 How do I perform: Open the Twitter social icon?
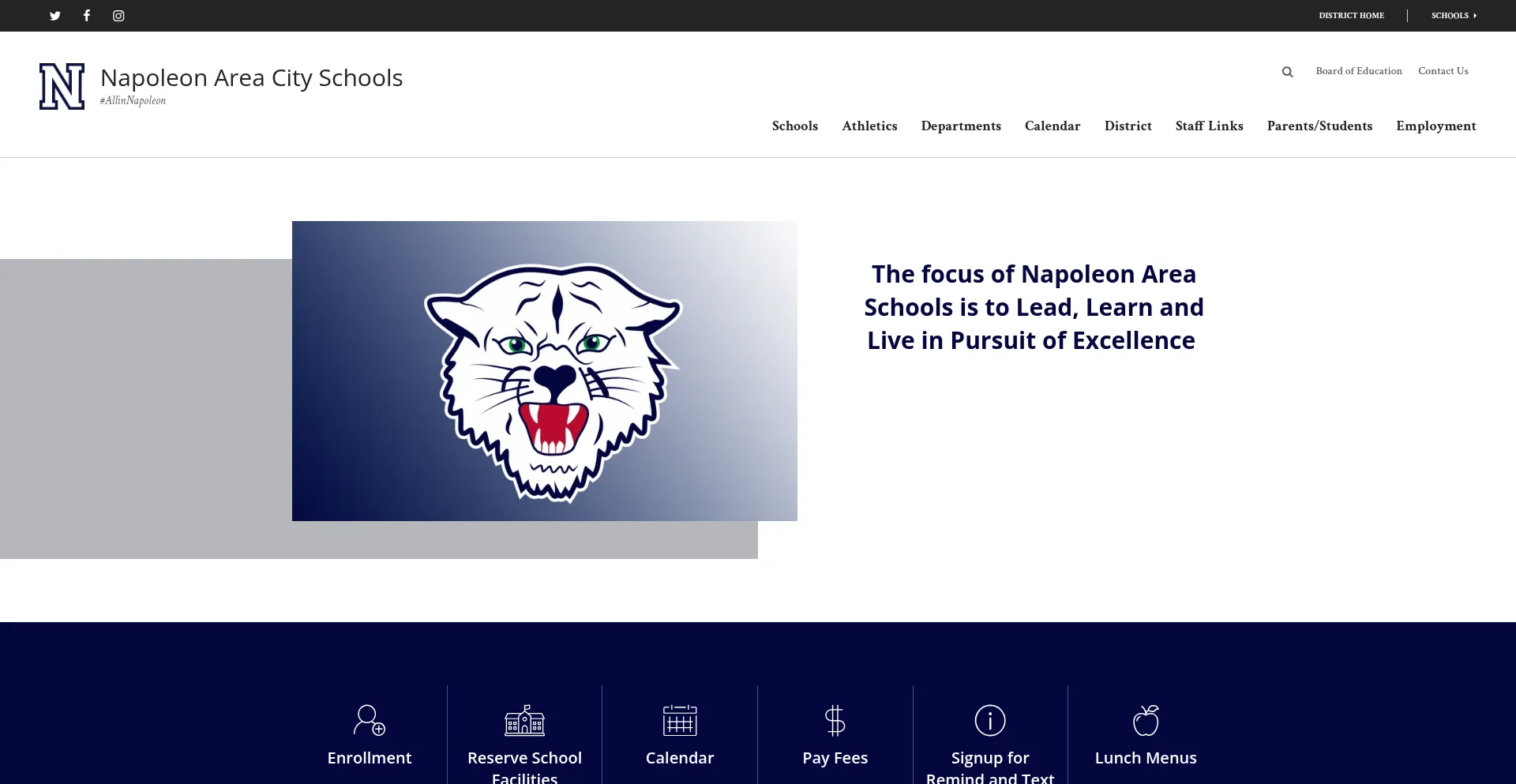(55, 16)
